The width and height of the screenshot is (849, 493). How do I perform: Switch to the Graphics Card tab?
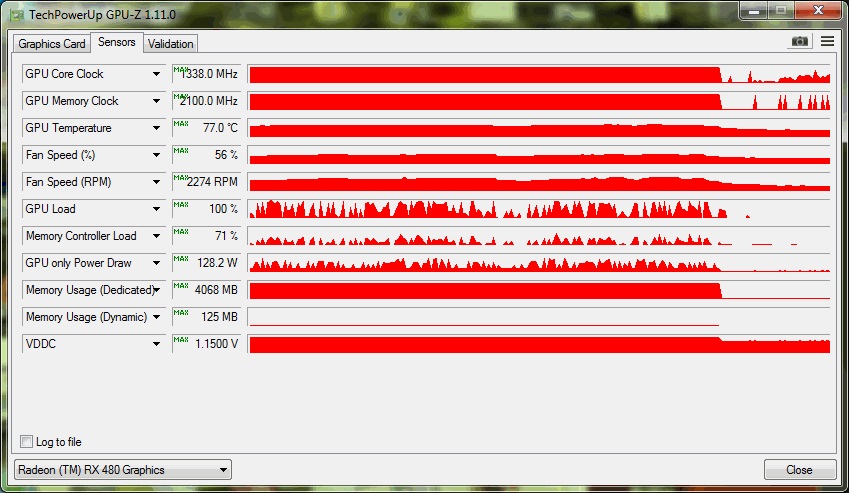point(52,44)
